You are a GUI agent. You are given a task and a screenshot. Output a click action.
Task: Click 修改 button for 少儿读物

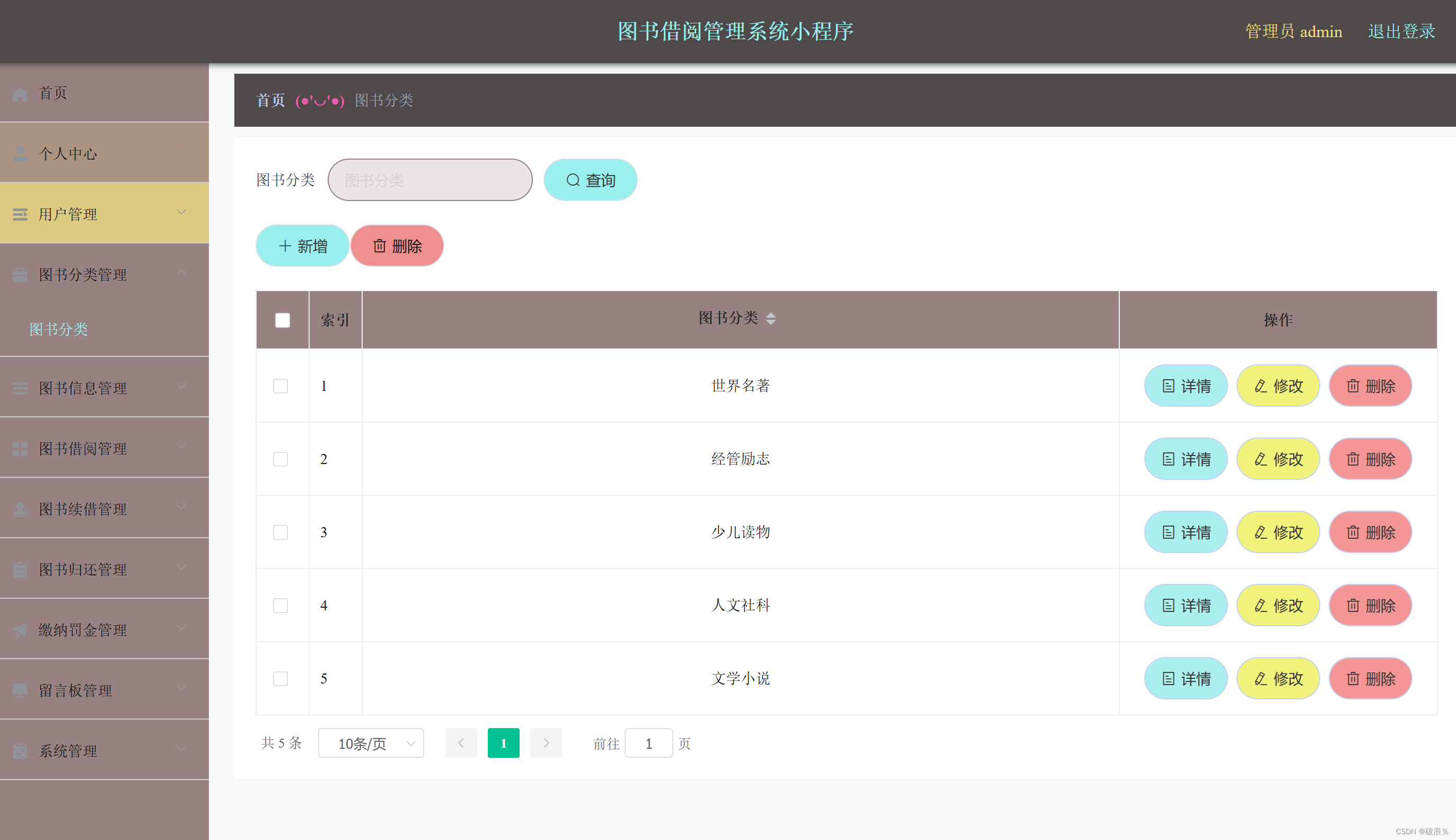pos(1278,532)
